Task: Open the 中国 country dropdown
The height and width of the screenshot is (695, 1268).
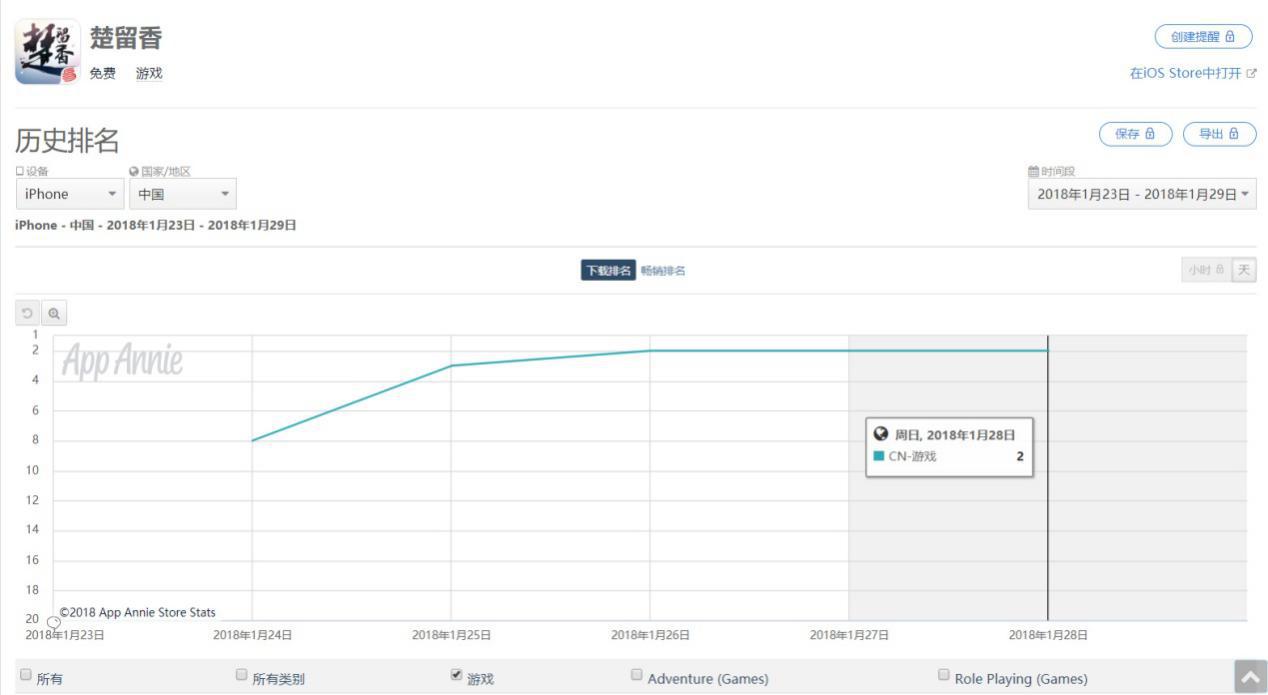Action: click(183, 194)
